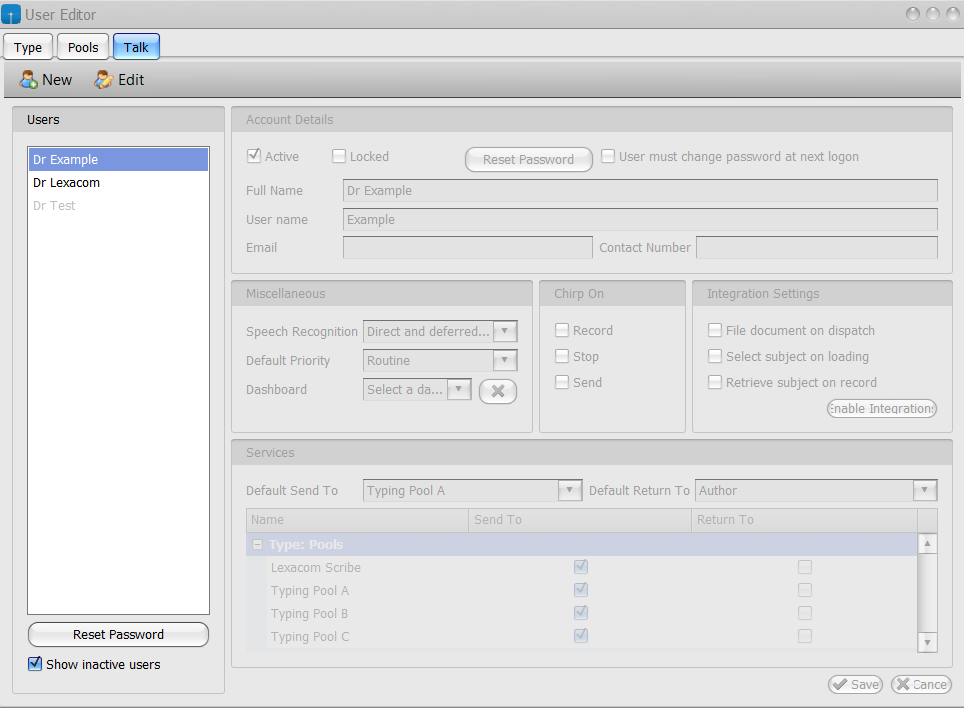Toggle Return To for Typing Pool A

[x=805, y=590]
